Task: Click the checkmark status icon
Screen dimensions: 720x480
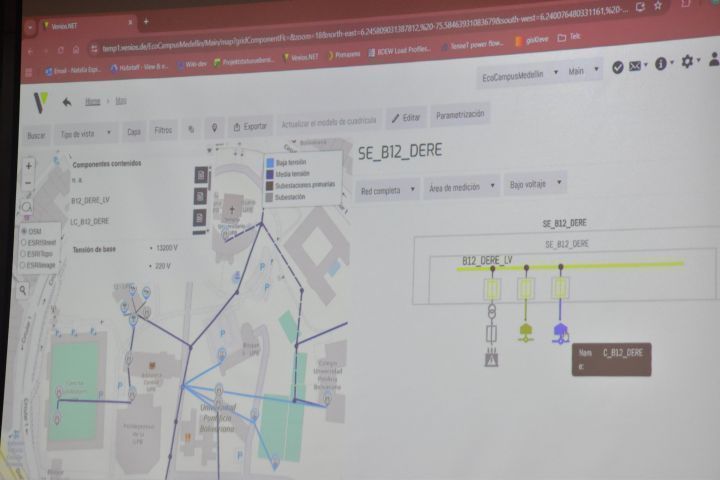Action: [617, 66]
